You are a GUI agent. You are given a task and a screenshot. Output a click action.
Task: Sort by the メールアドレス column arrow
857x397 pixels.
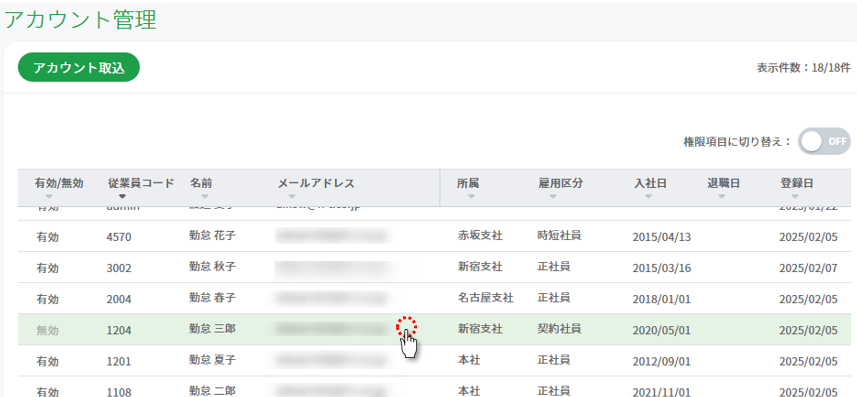tap(292, 196)
